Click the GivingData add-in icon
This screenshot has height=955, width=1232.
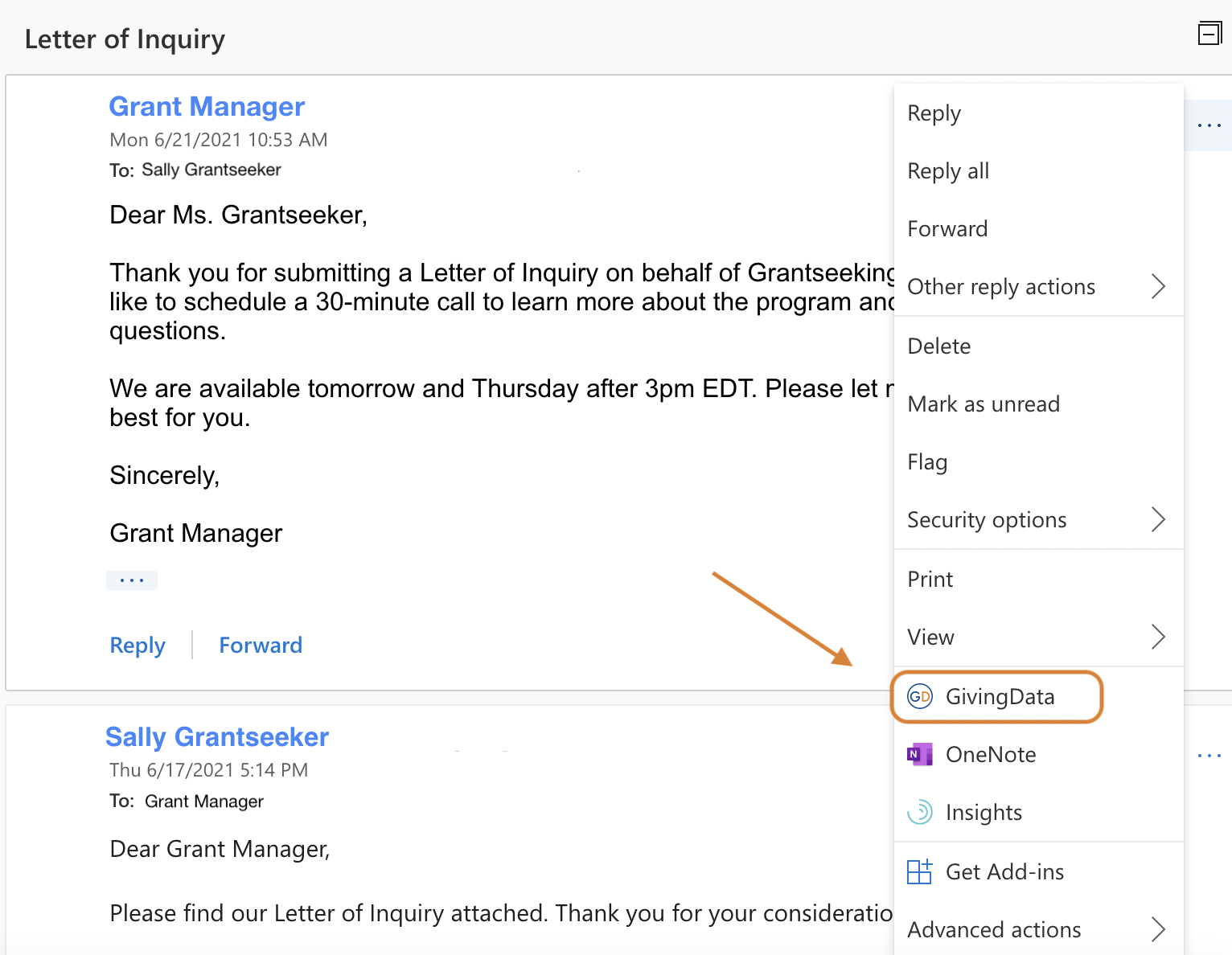click(x=919, y=696)
